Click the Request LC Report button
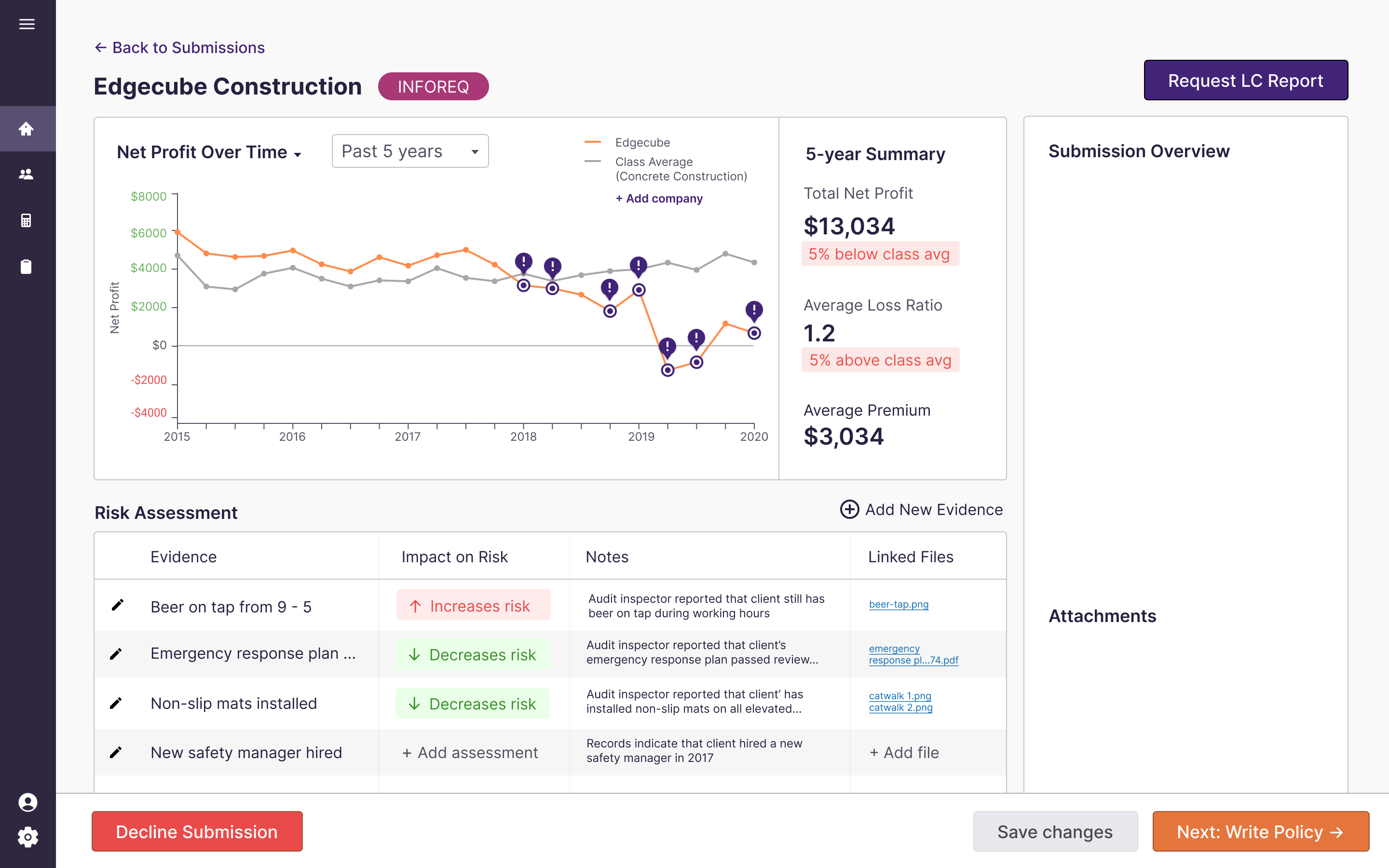Viewport: 1389px width, 868px height. (1245, 81)
